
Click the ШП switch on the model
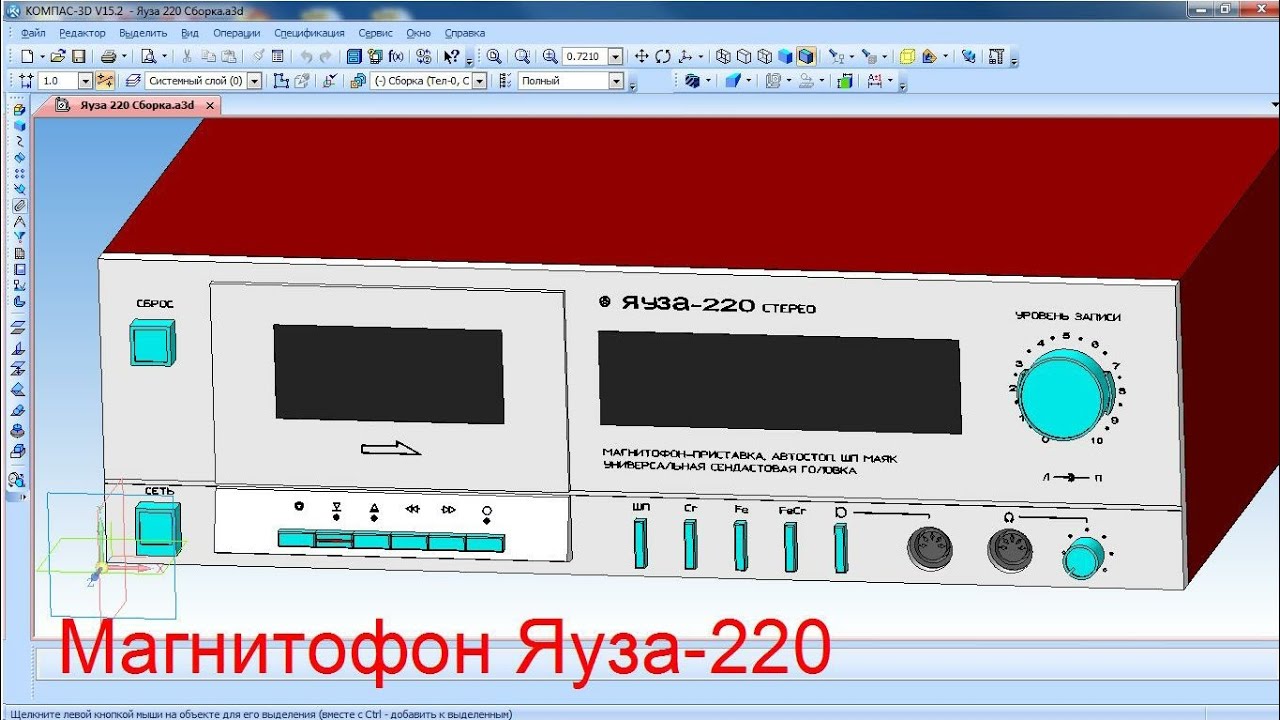point(641,544)
